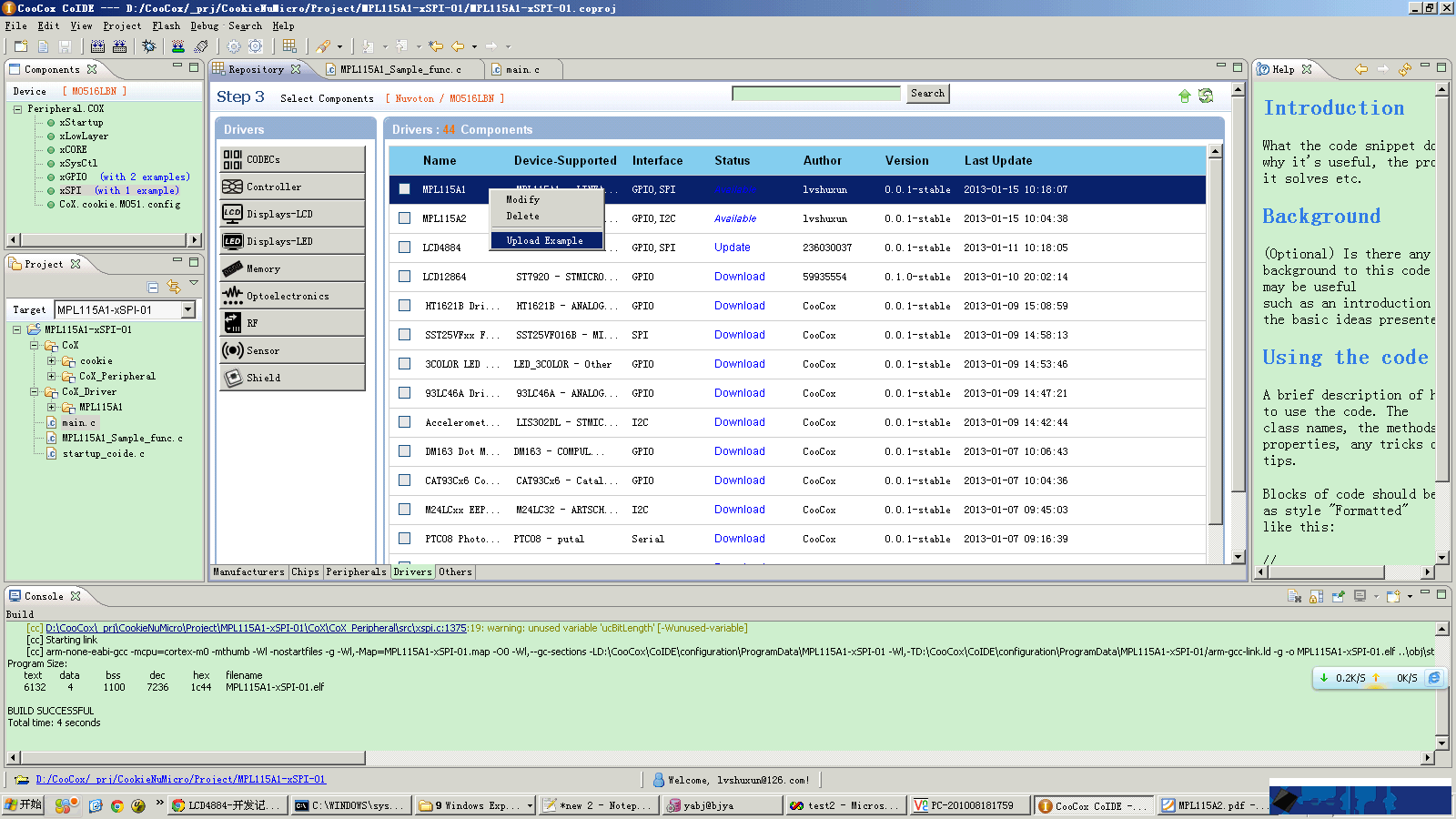The image size is (1456, 819).
Task: Click the Link with Editor icon in Project panel
Action: coord(173,287)
